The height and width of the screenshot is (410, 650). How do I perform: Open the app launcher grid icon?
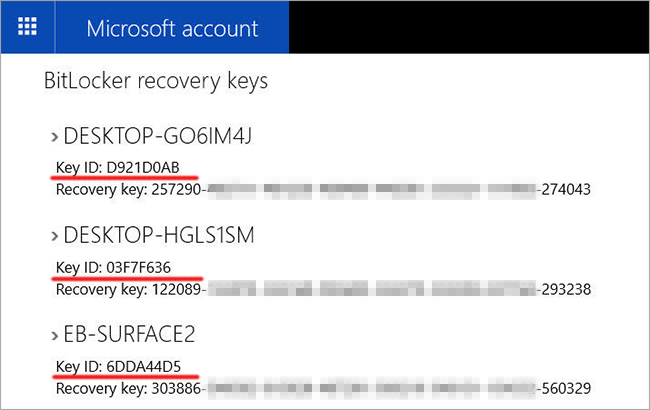click(x=27, y=27)
